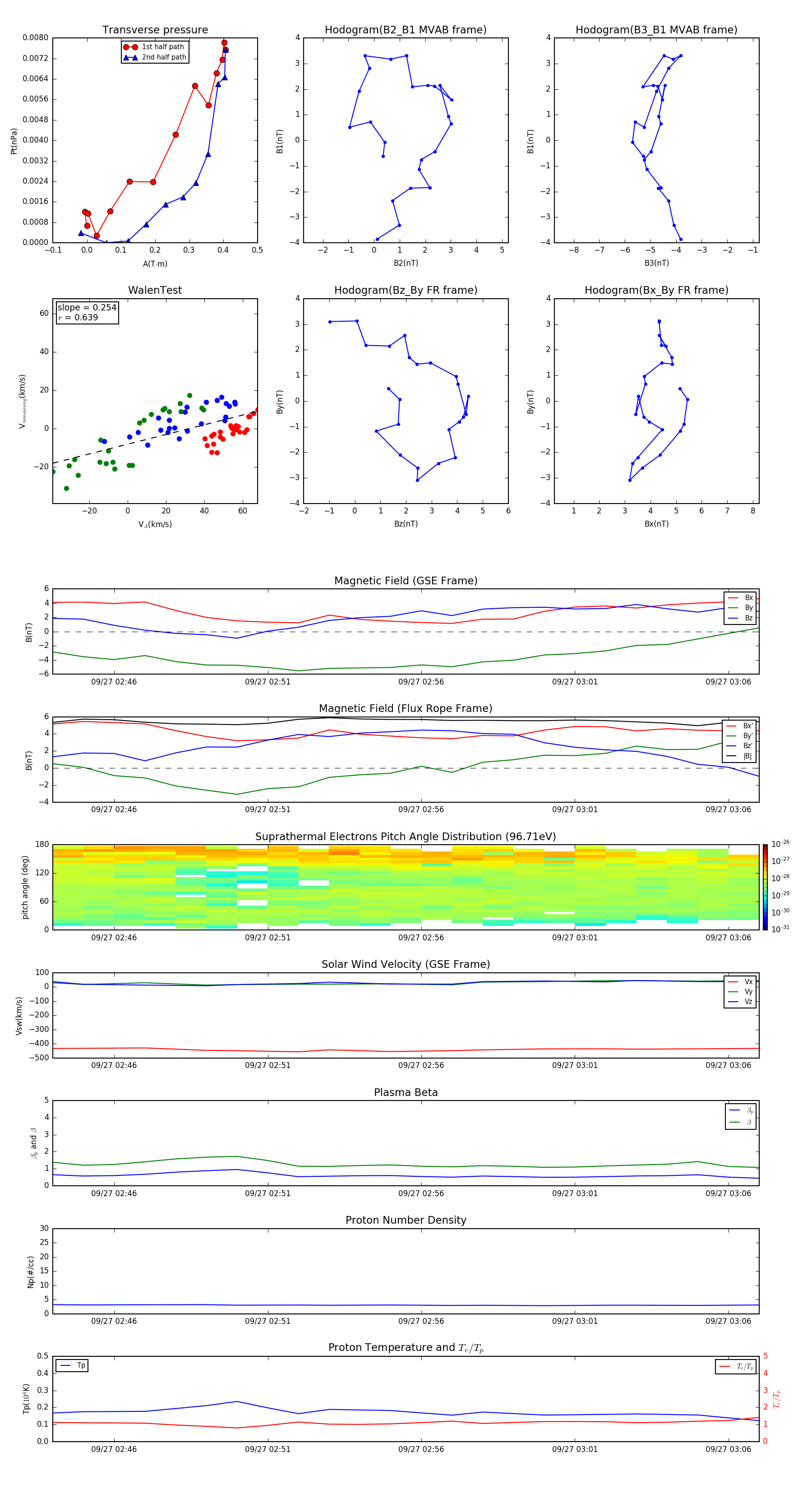
Task: Click the 'Hodogram(B2_B1 MVAB frame)' title
Action: click(x=406, y=30)
